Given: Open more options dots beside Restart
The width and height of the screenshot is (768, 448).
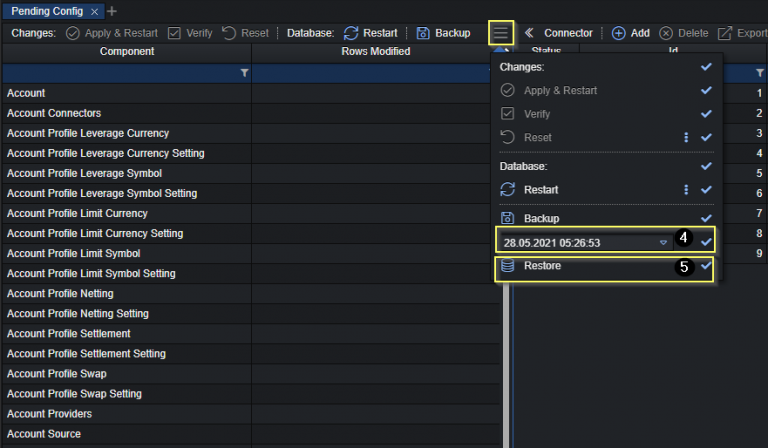Looking at the screenshot, I should (x=686, y=189).
